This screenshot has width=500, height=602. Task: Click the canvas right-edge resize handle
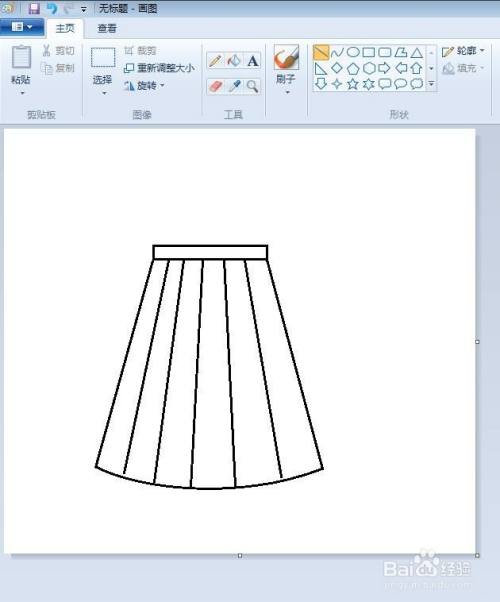477,342
